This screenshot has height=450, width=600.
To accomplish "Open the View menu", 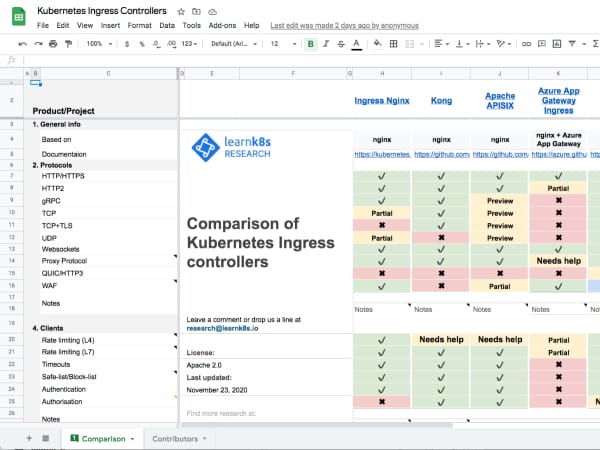I will 85,25.
